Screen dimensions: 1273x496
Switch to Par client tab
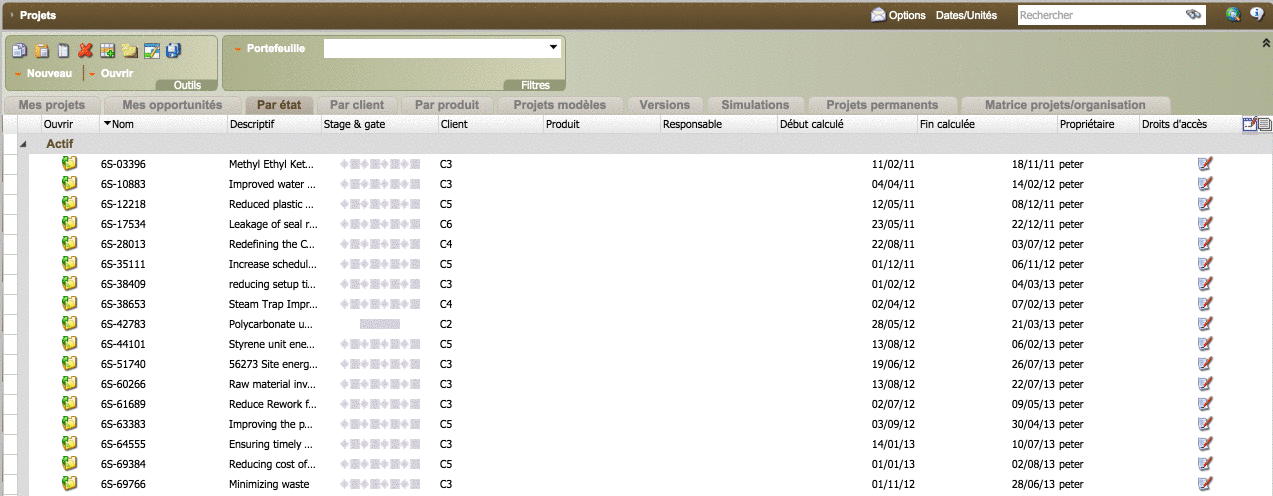click(357, 105)
